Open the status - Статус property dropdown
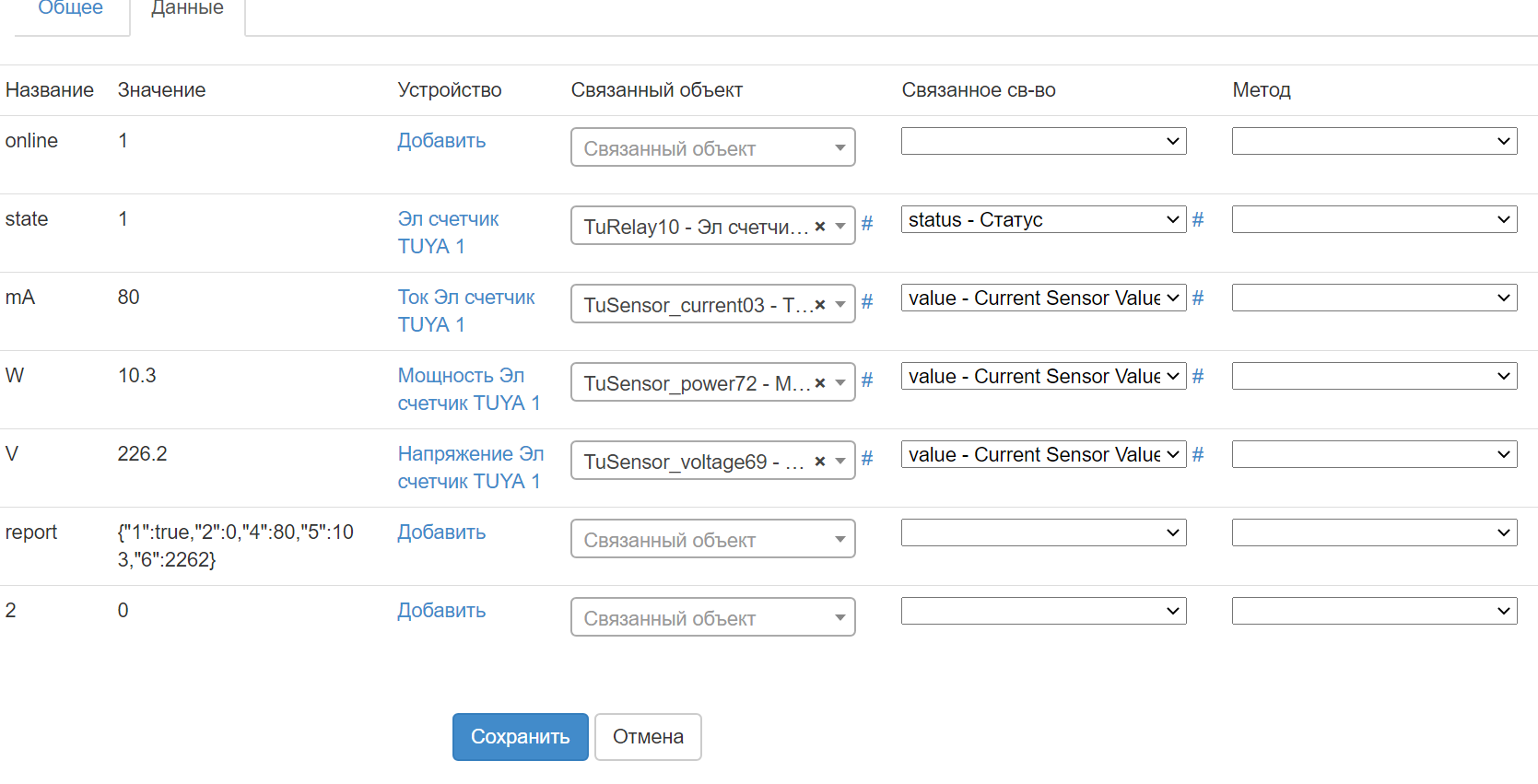 pos(1043,220)
